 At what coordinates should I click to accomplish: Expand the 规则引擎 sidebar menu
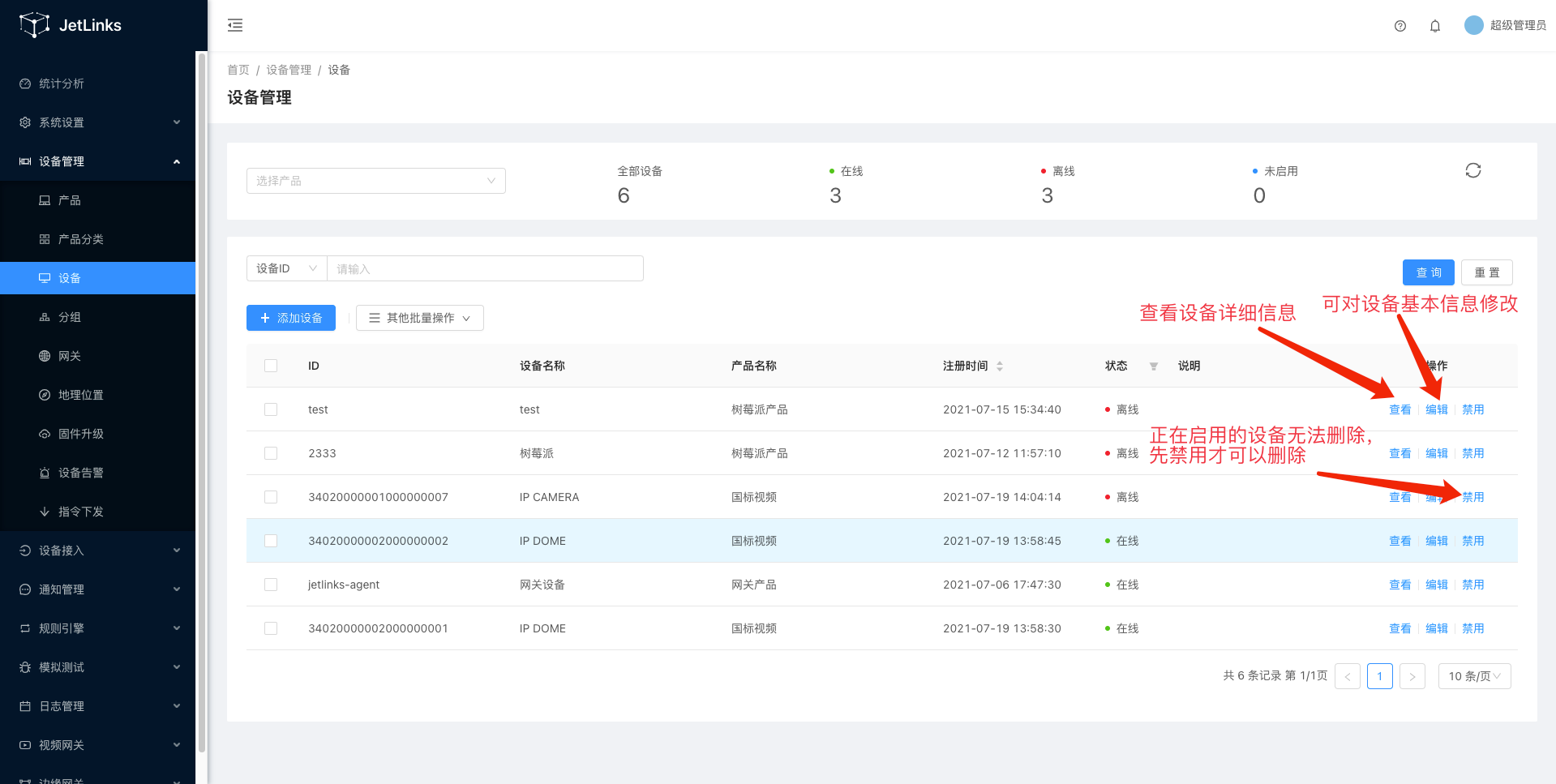(97, 628)
